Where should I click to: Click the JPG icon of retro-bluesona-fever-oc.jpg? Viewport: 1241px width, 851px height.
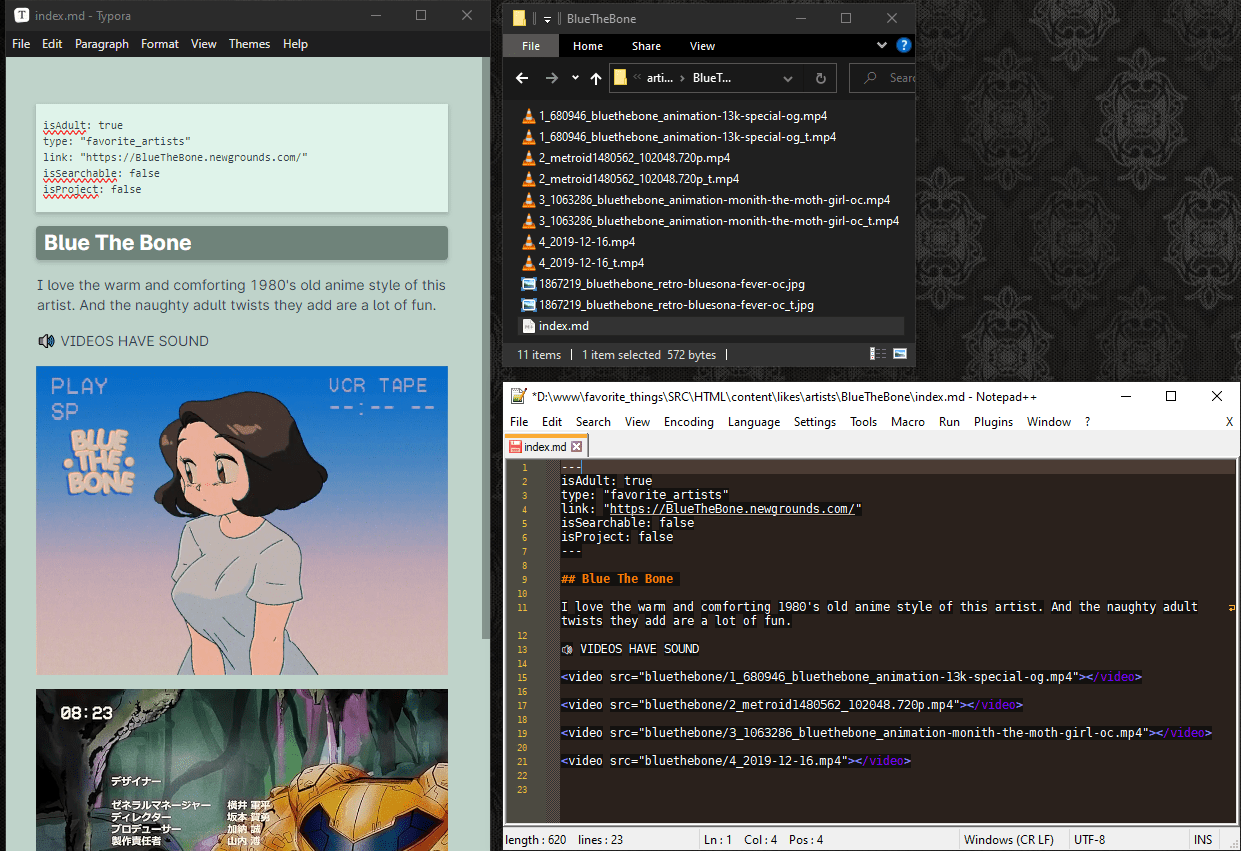coord(529,284)
